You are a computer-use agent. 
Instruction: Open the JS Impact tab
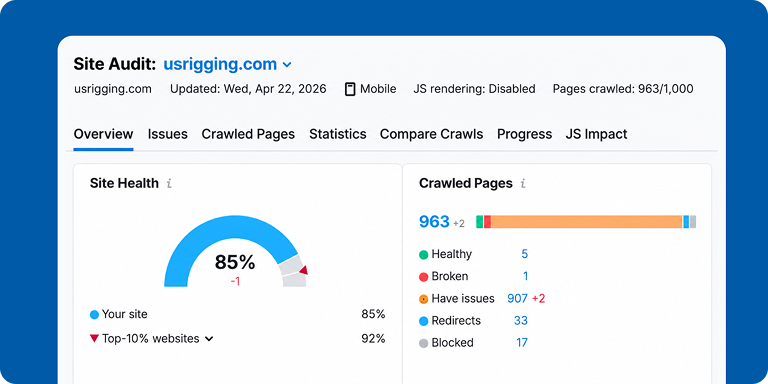(x=596, y=134)
